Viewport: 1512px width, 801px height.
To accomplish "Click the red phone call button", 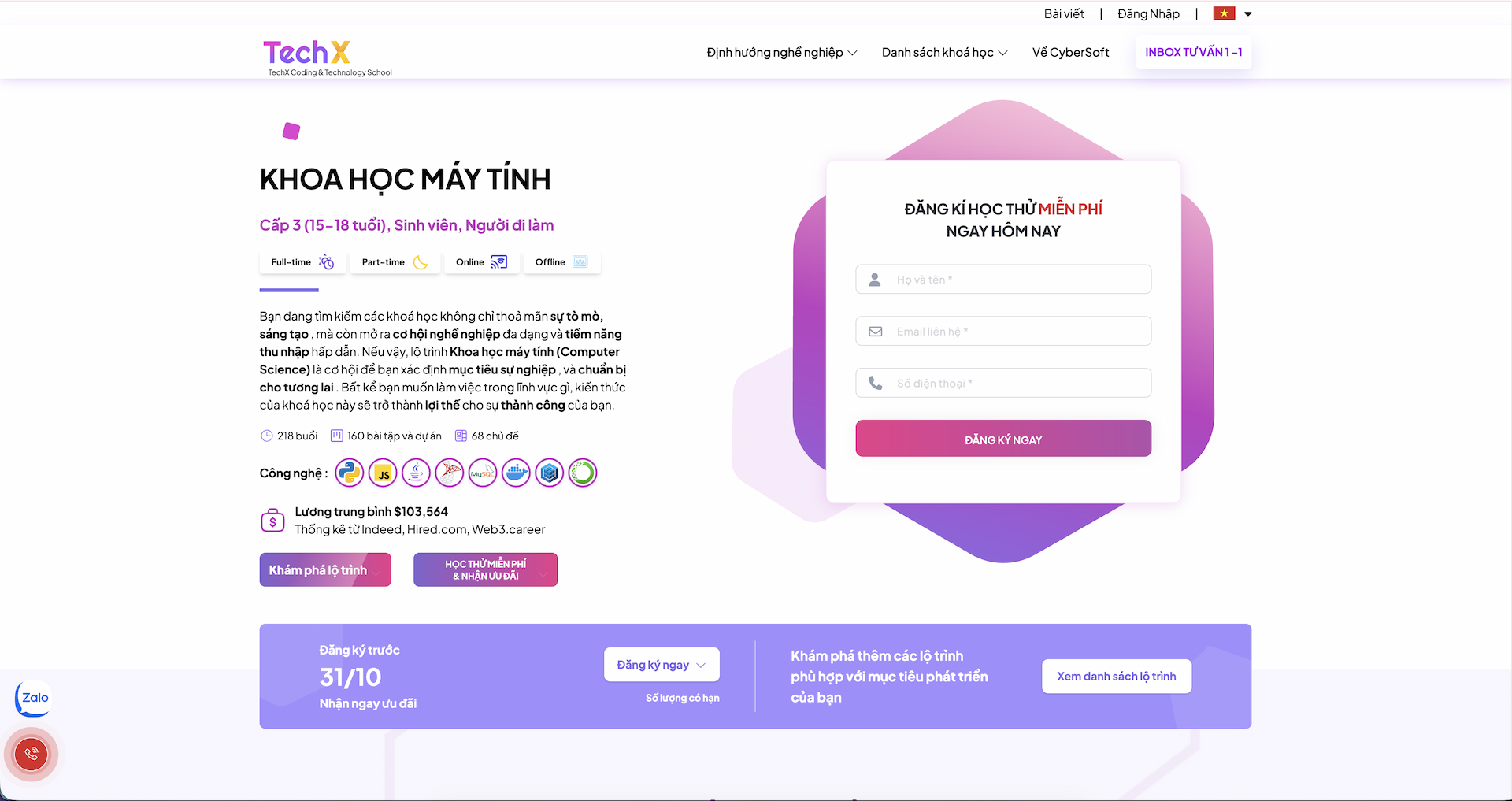I will (x=30, y=754).
